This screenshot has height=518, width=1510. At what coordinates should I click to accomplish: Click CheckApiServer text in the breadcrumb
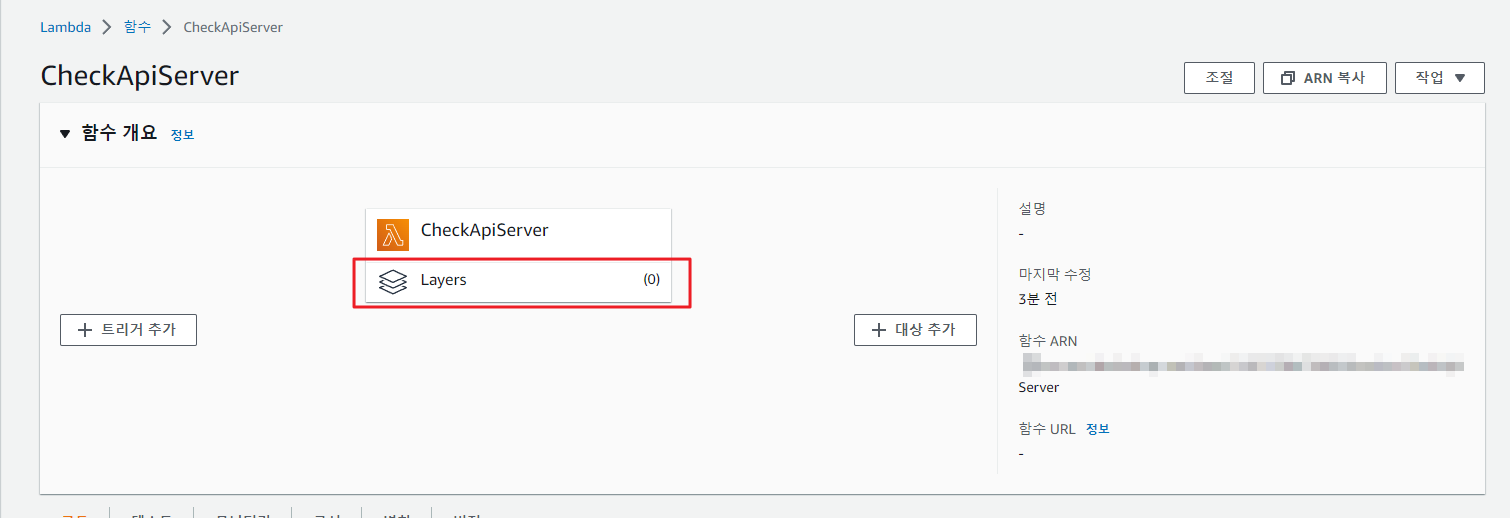pyautogui.click(x=233, y=27)
